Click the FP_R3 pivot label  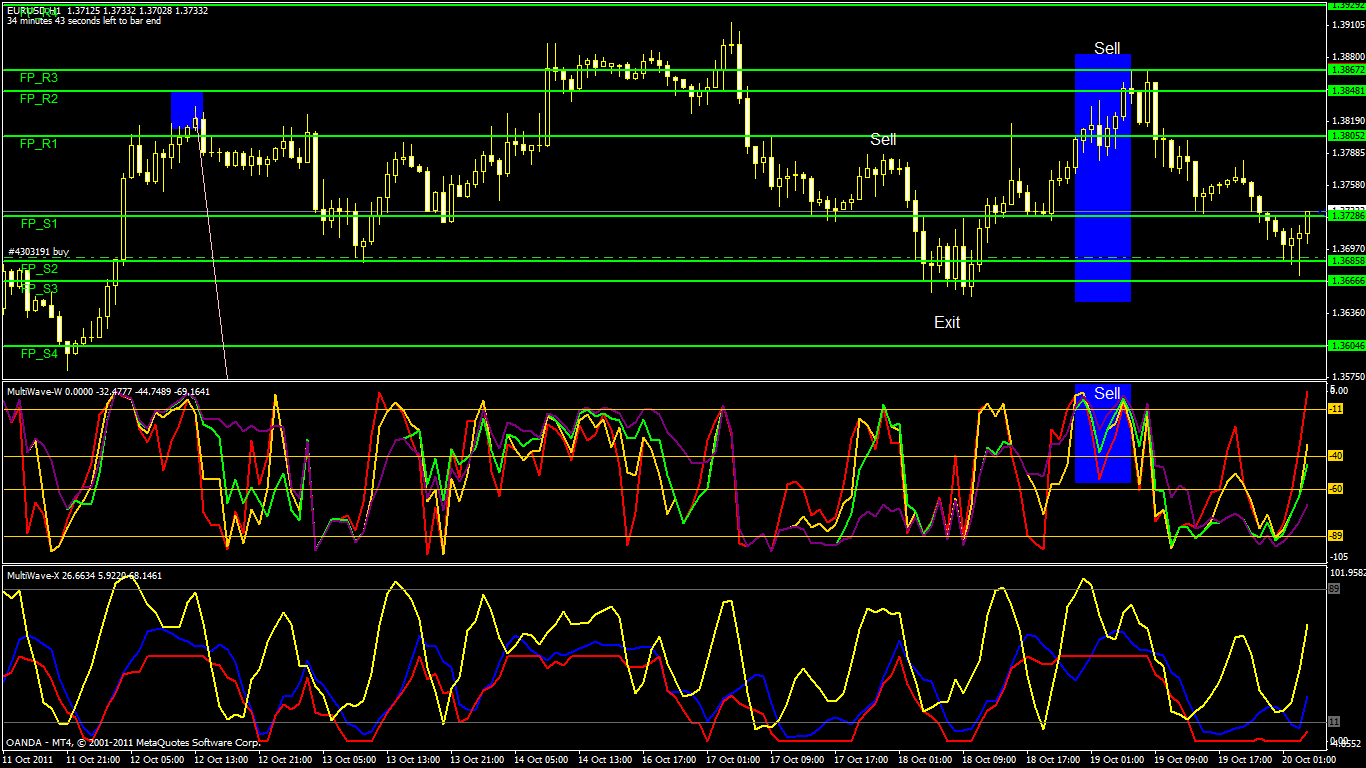click(38, 77)
